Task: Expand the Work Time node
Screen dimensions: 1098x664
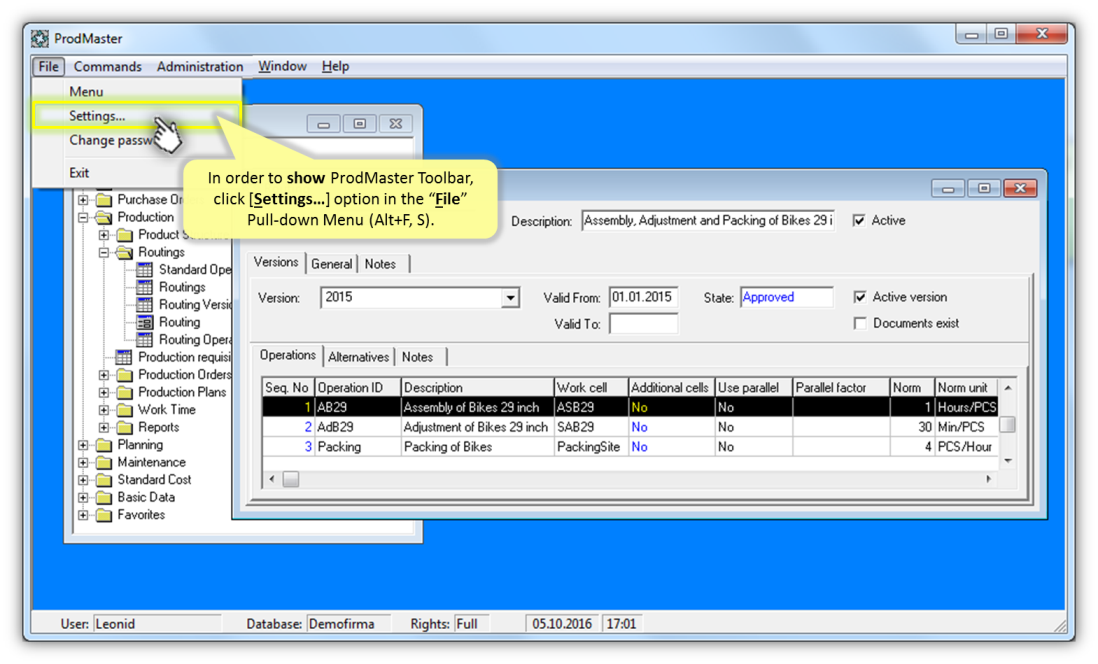Action: point(104,410)
